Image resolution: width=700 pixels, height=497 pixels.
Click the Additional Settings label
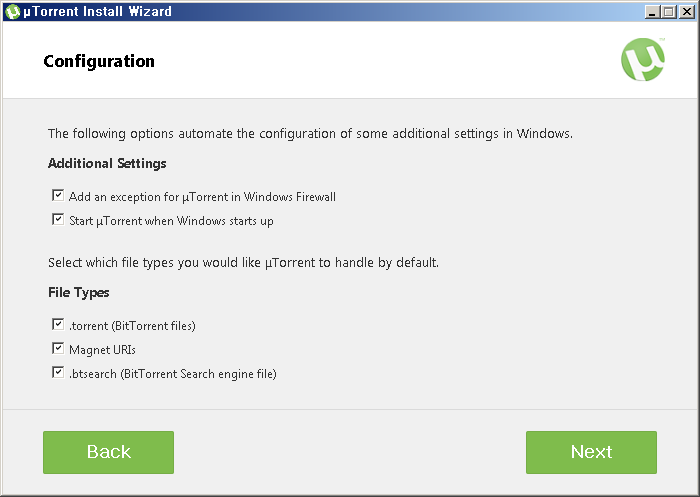pos(107,164)
